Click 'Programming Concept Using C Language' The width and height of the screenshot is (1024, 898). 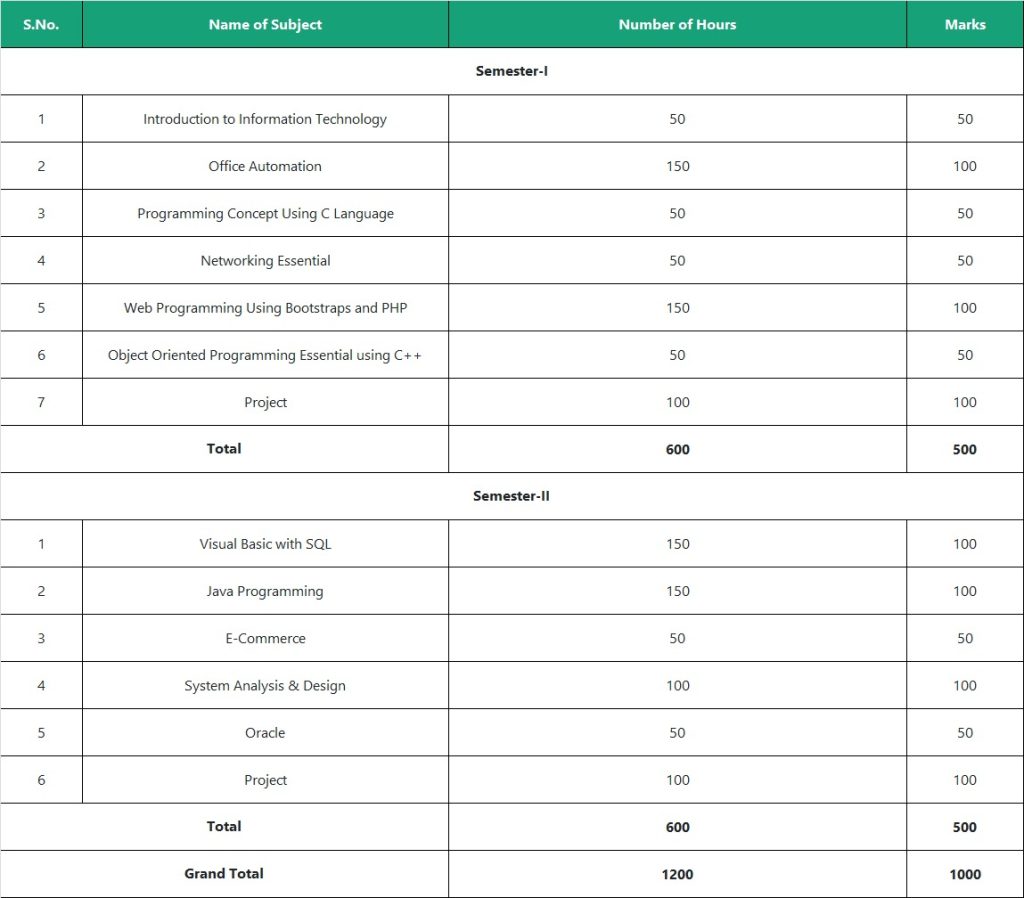click(x=265, y=213)
